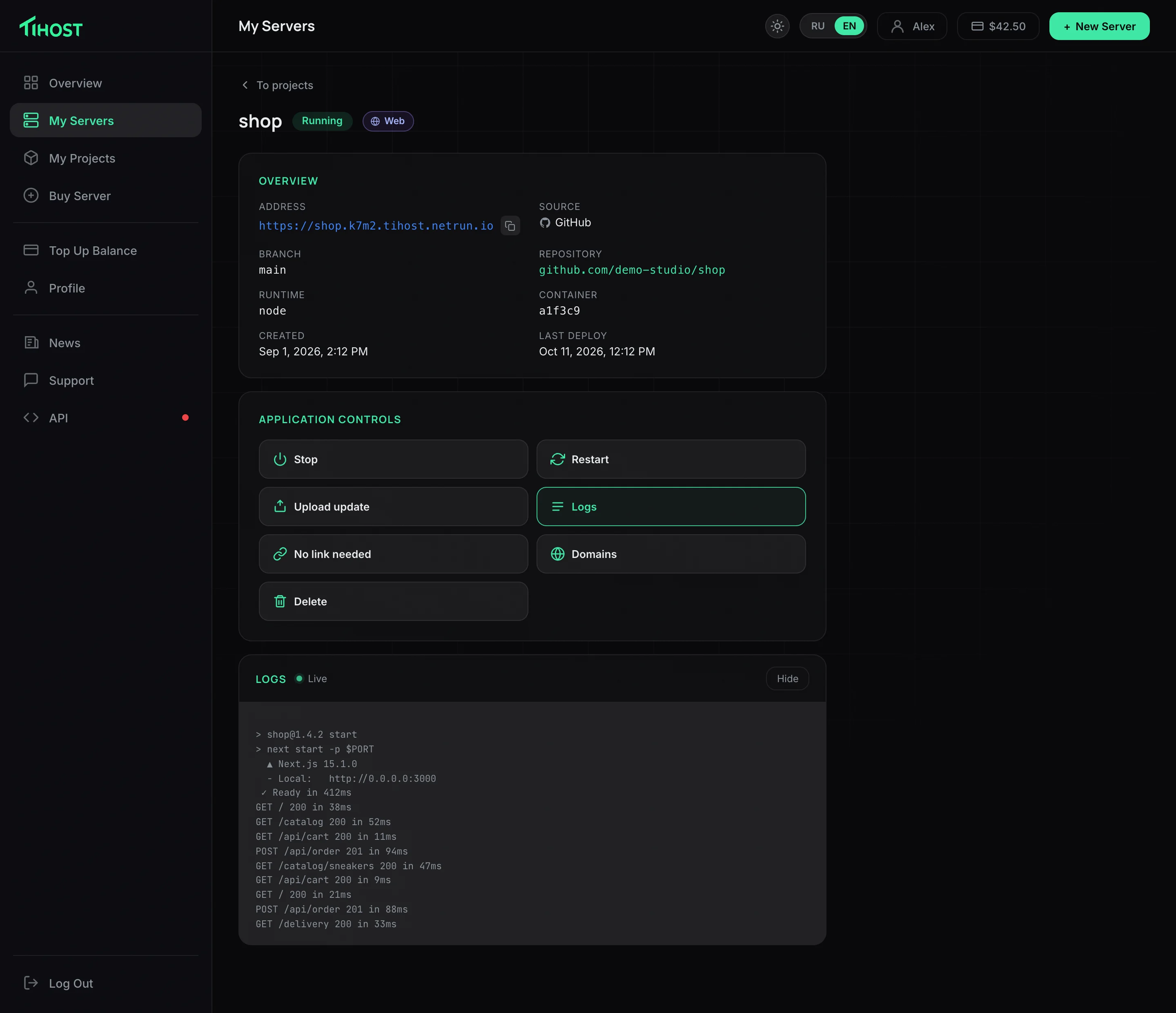The height and width of the screenshot is (1013, 1176).
Task: Click the TiHost logo
Action: tap(51, 27)
